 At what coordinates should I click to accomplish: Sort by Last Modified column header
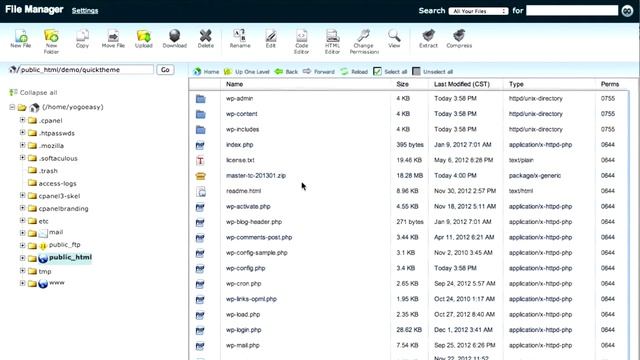462,84
